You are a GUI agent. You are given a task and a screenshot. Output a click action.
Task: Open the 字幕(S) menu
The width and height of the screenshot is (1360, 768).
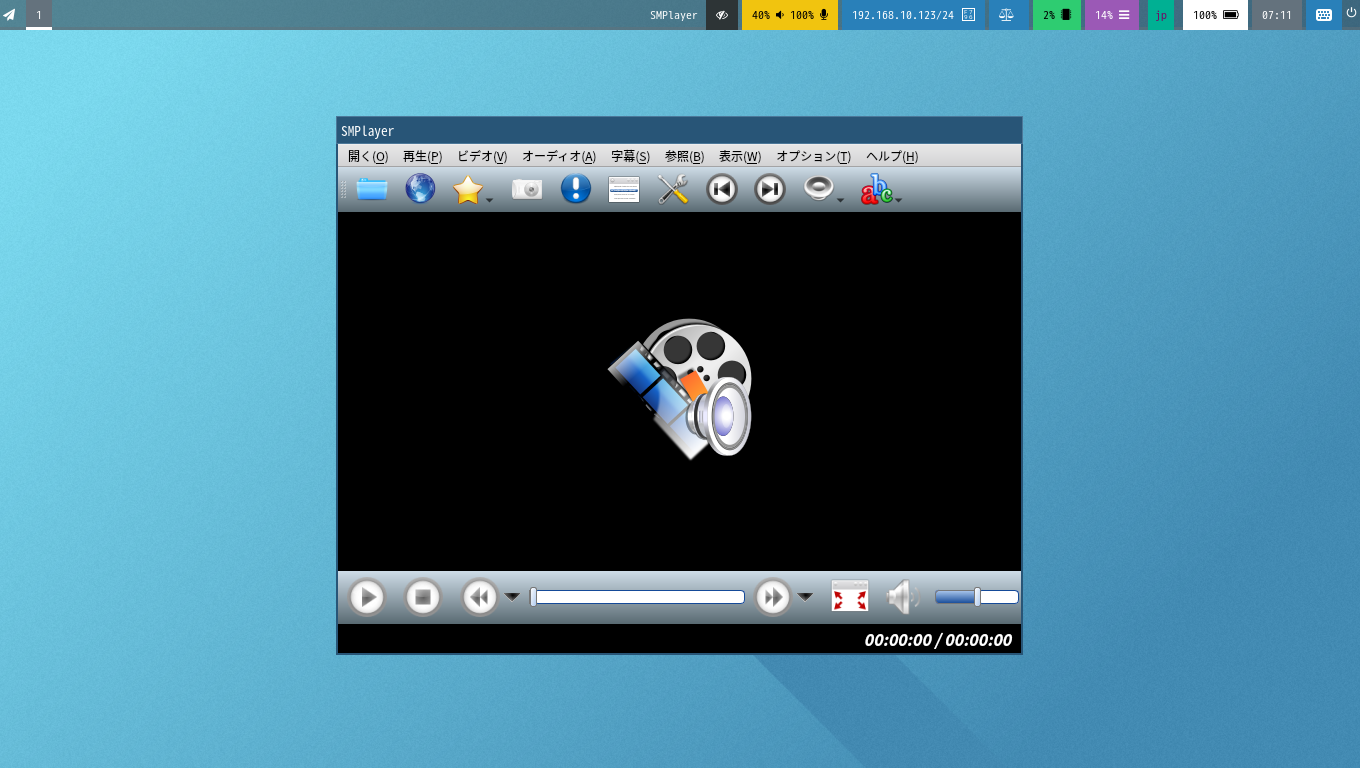point(630,157)
